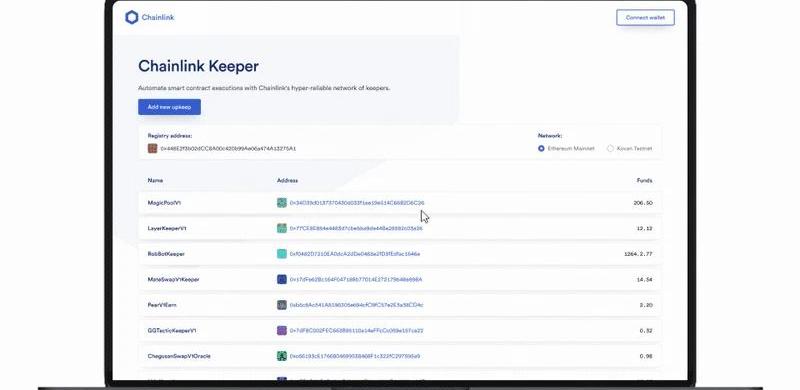Click the MagicPoolV1 address identicon
This screenshot has height=390, width=800.
(x=282, y=203)
